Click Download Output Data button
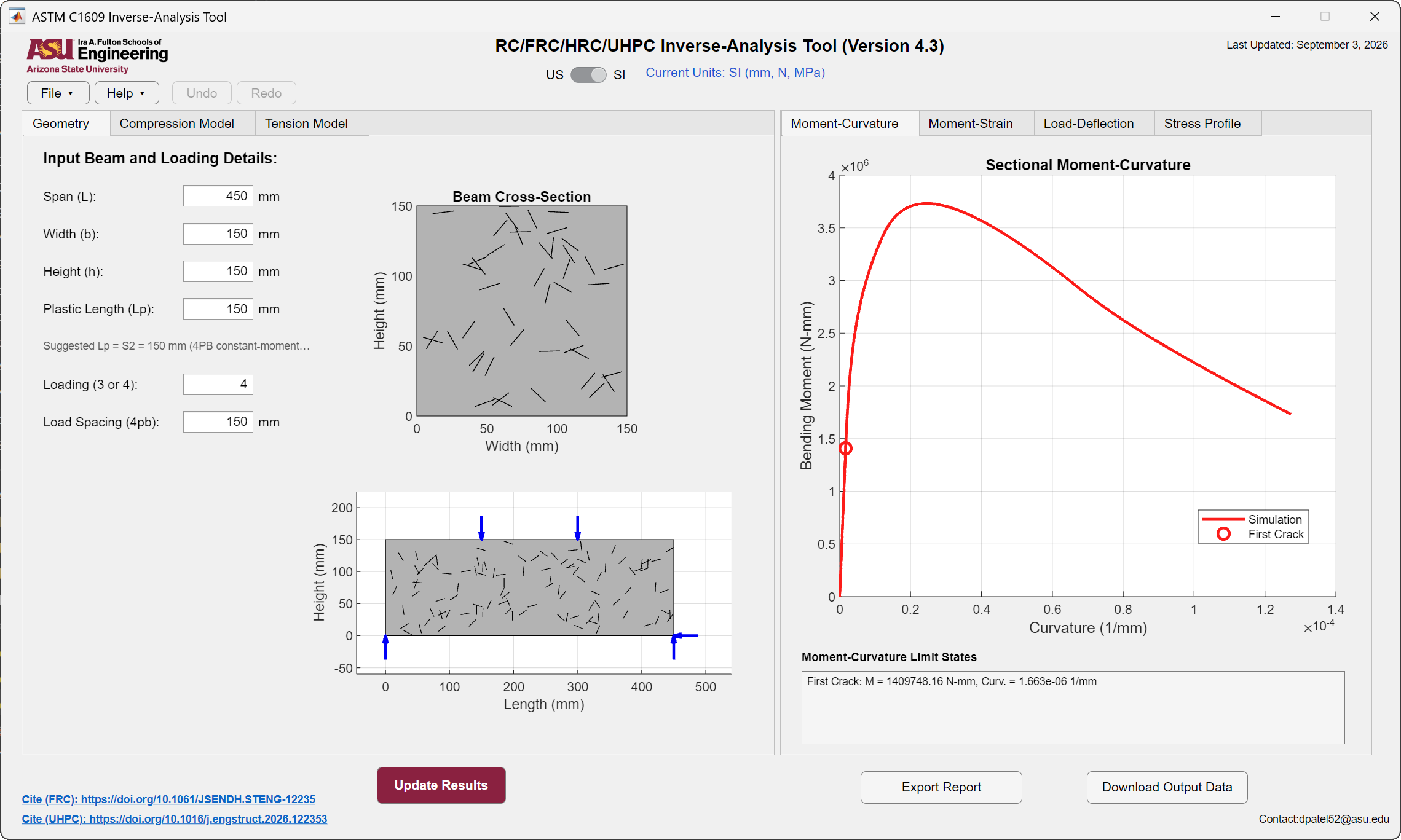The width and height of the screenshot is (1401, 840). click(x=1167, y=787)
